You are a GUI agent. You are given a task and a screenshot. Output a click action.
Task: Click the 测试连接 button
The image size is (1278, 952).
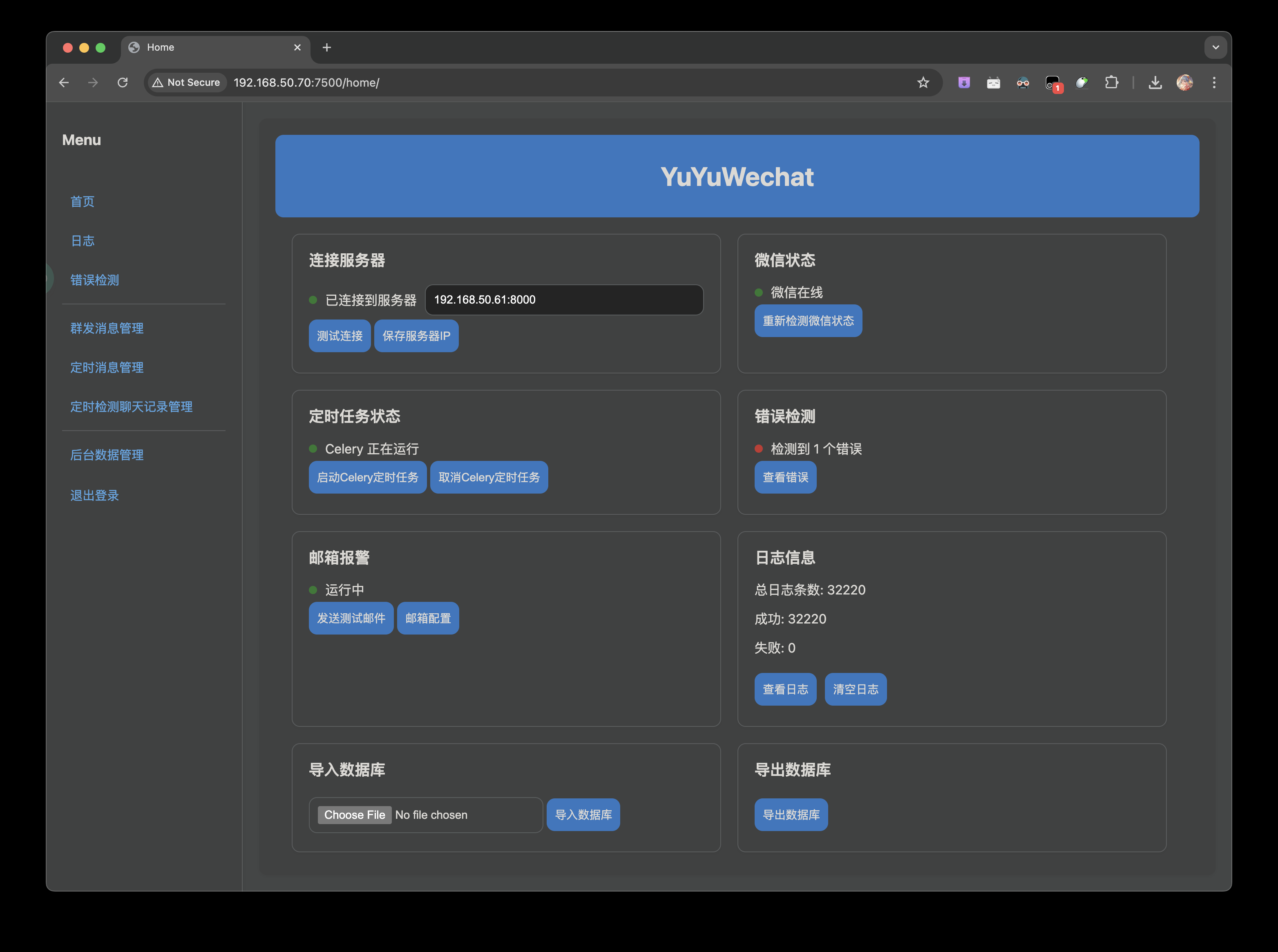pos(340,336)
